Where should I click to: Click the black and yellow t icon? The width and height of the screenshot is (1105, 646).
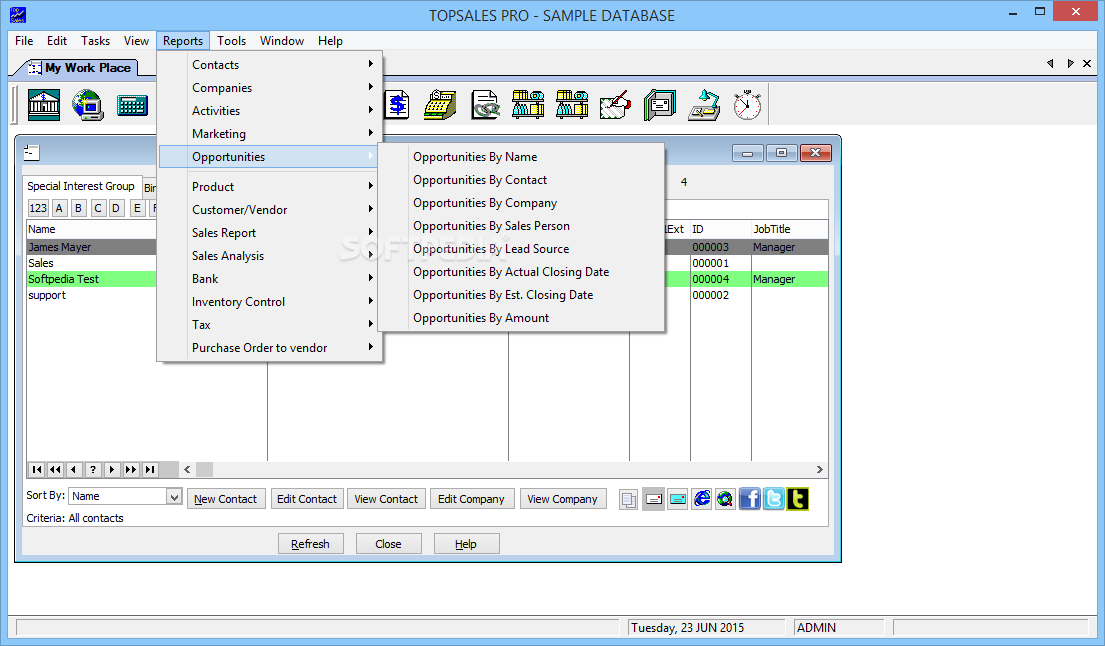(x=797, y=499)
